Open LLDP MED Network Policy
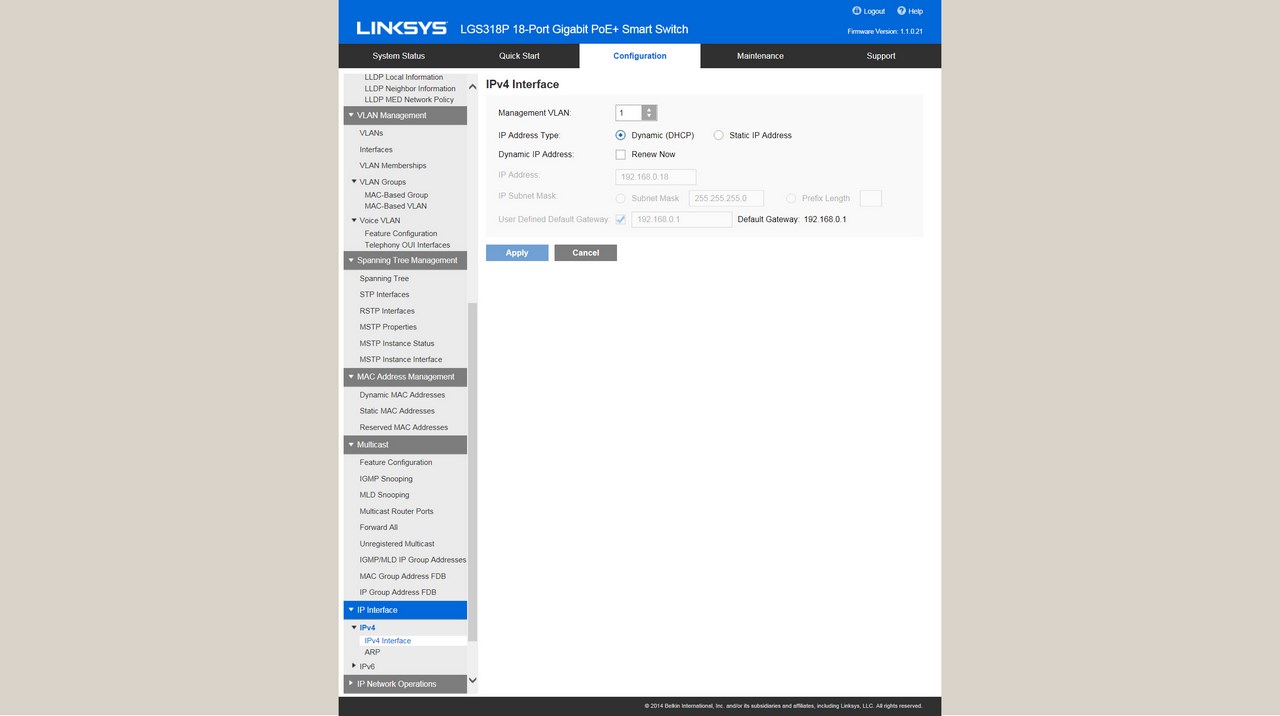Viewport: 1280px width, 716px height. point(409,100)
